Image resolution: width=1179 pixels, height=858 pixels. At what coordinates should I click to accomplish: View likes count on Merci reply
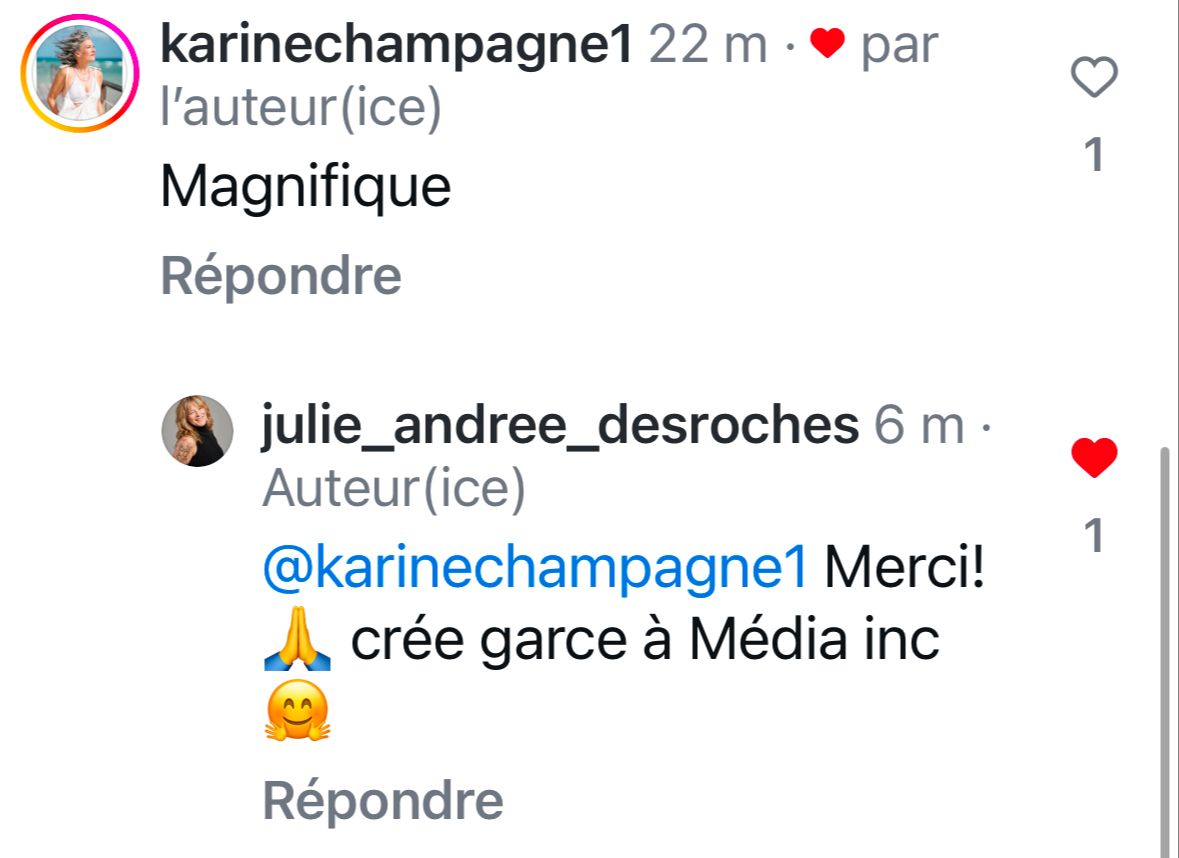pos(1094,538)
